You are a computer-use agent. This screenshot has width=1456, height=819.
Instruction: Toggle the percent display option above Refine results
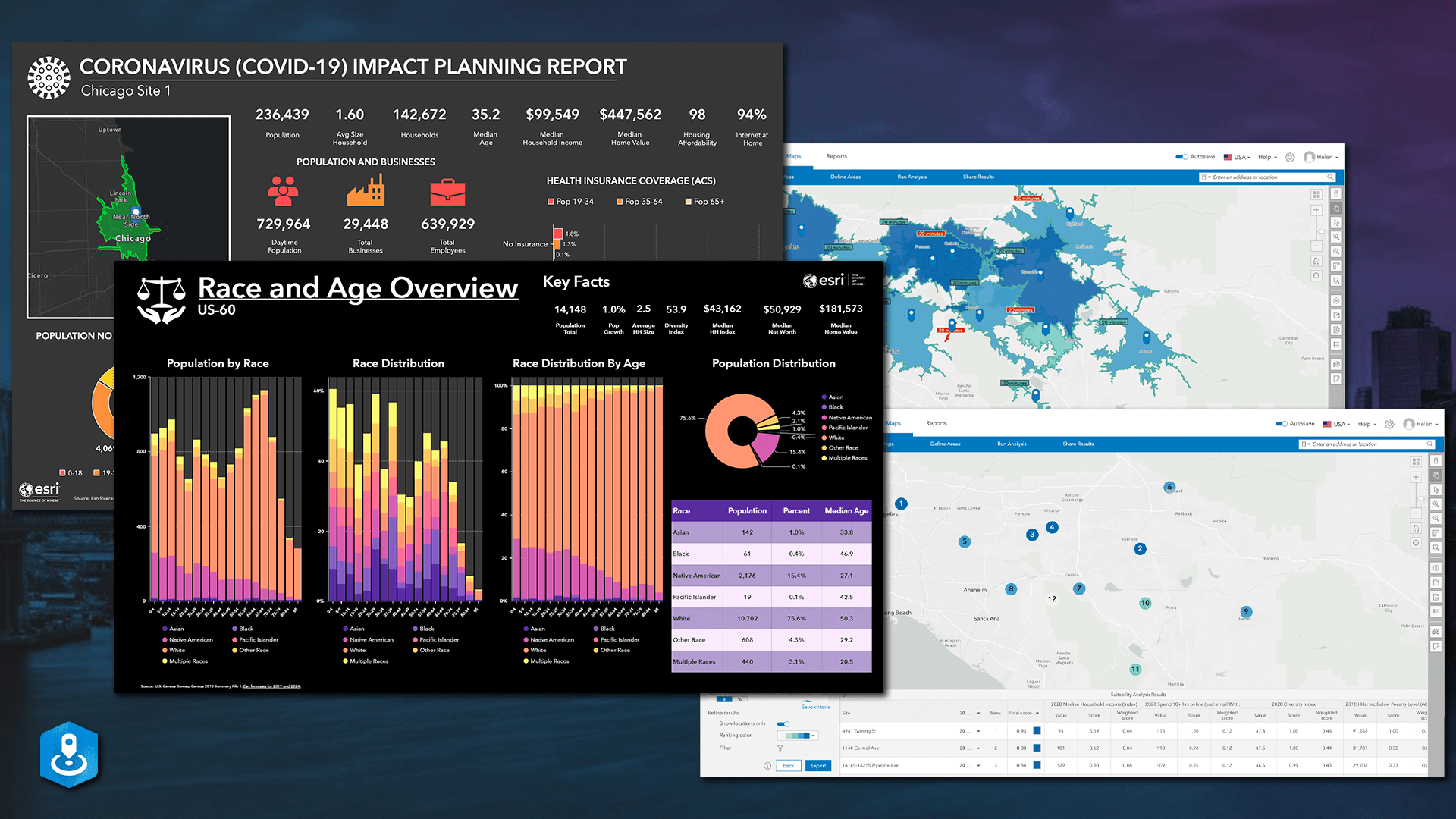(740, 699)
